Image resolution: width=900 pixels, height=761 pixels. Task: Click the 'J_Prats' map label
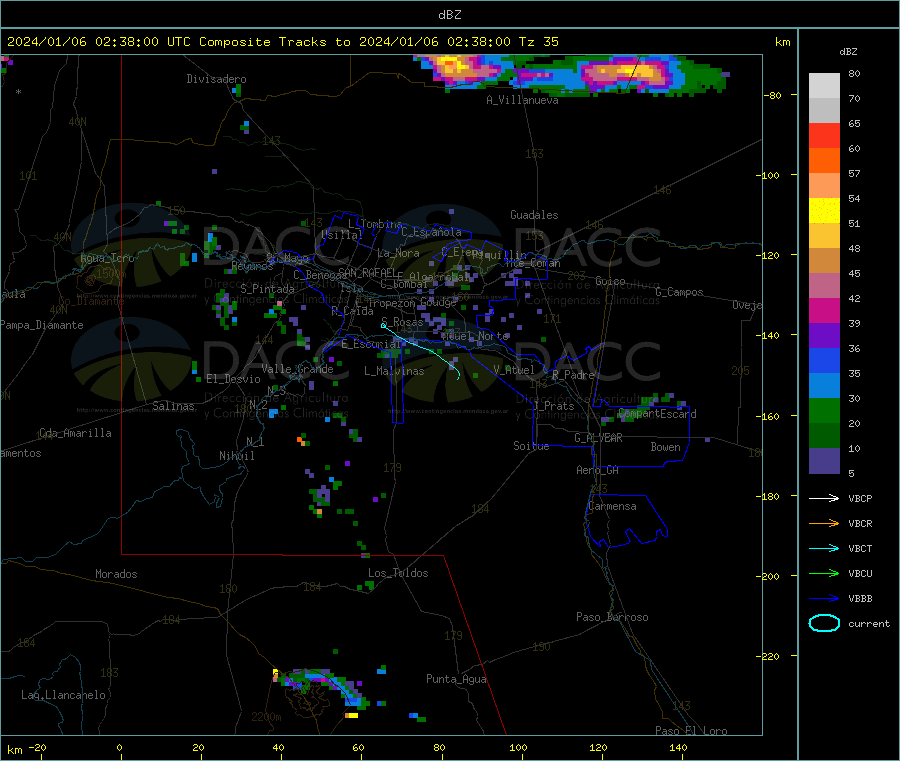[553, 406]
